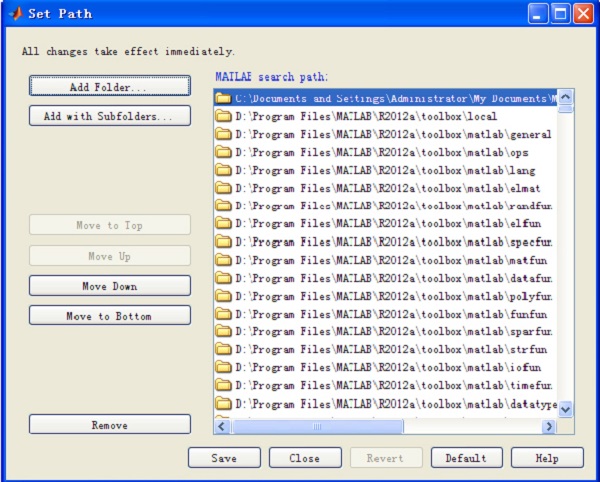600x482 pixels.
Task: Select folder icon of matlab\elmat entry
Action: point(223,188)
